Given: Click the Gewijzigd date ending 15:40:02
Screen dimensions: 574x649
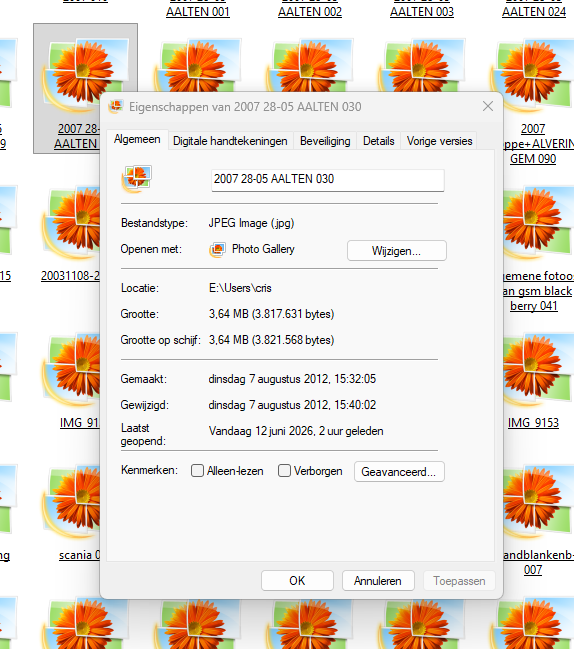Looking at the screenshot, I should [292, 405].
